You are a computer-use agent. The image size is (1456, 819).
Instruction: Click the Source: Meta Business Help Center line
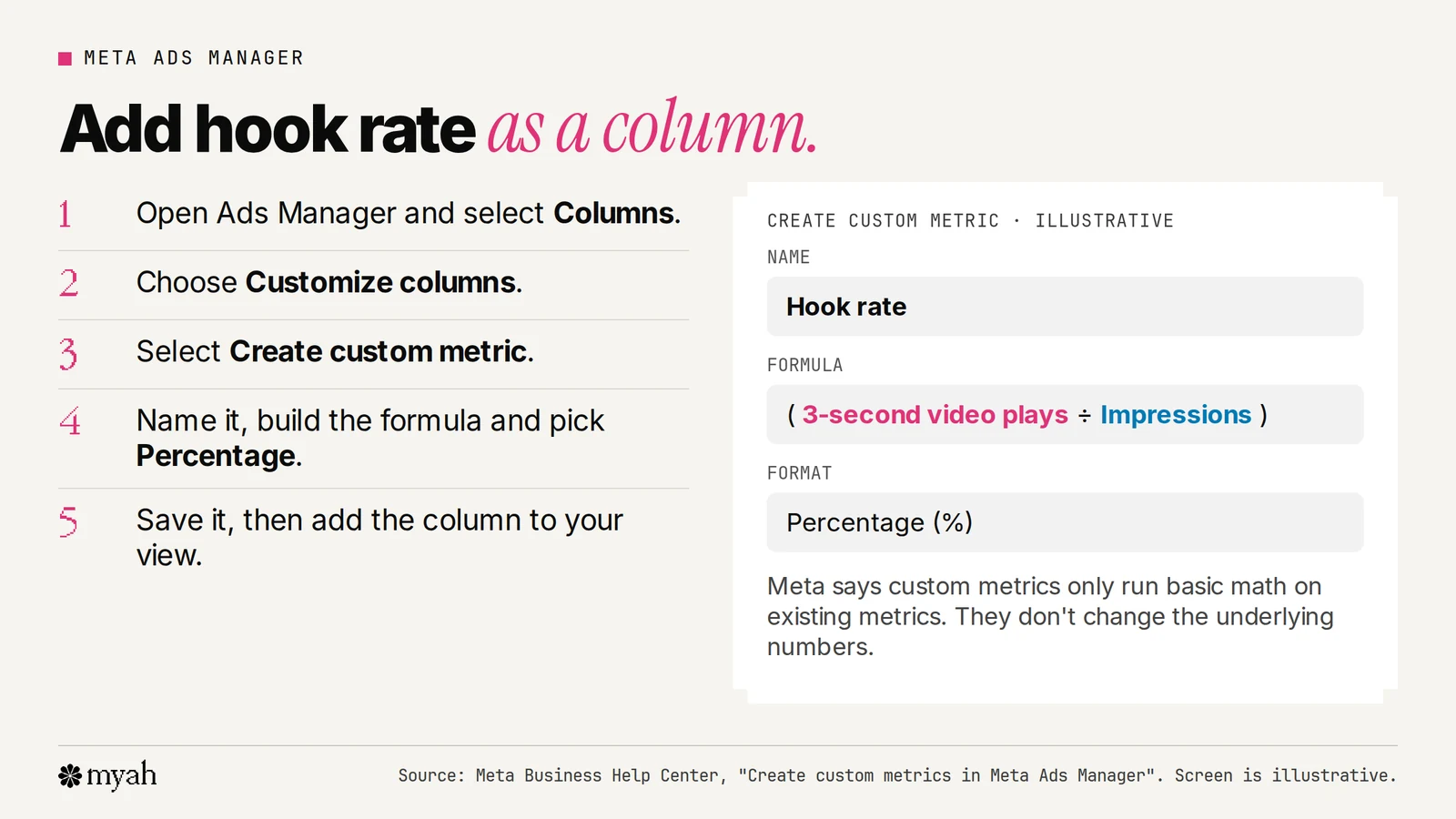pos(896,775)
